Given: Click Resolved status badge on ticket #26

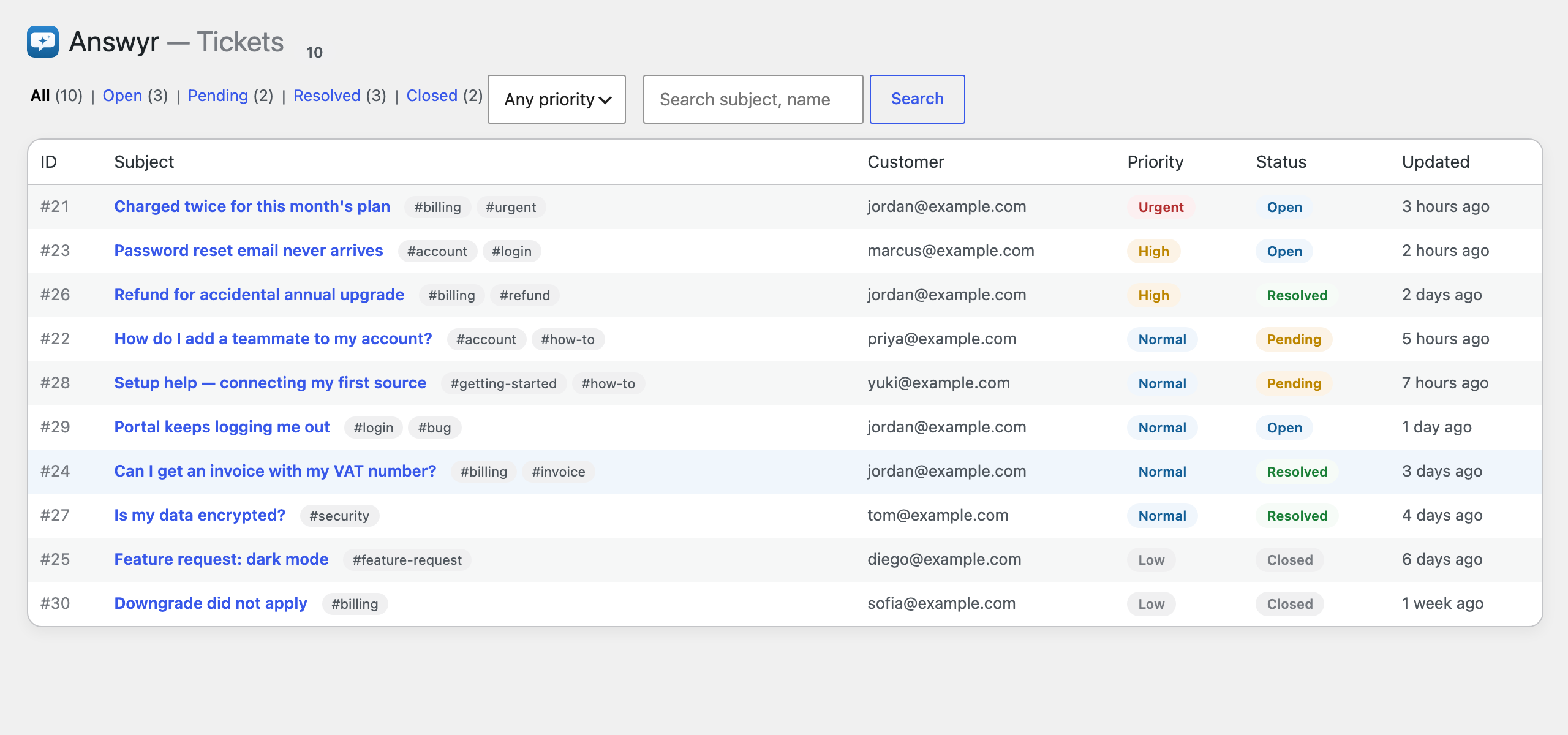Looking at the screenshot, I should pos(1297,295).
